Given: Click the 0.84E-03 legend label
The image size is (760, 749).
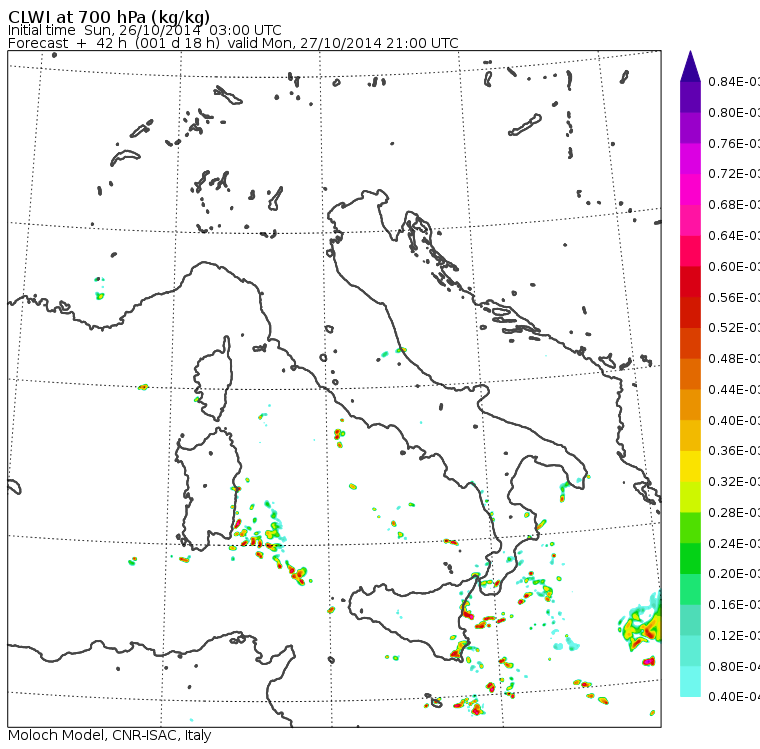Looking at the screenshot, I should pos(734,81).
